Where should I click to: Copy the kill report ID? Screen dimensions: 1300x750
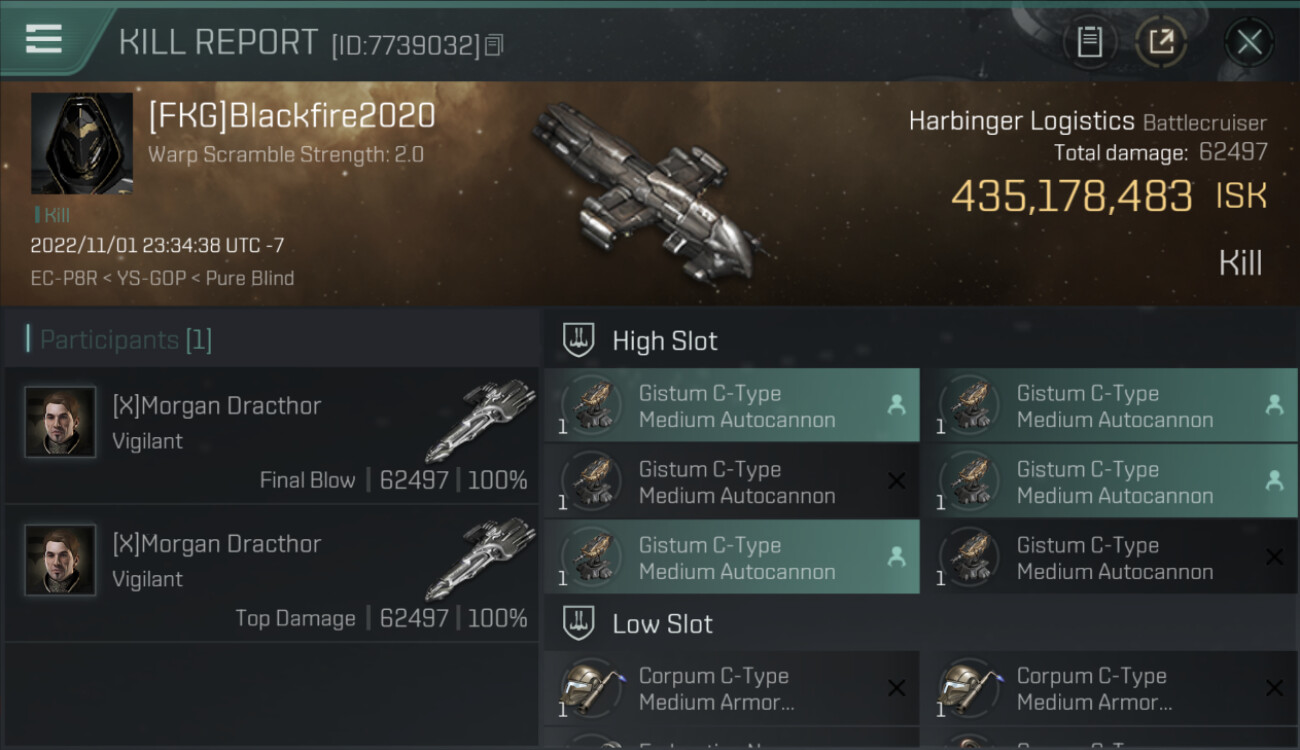pos(493,45)
